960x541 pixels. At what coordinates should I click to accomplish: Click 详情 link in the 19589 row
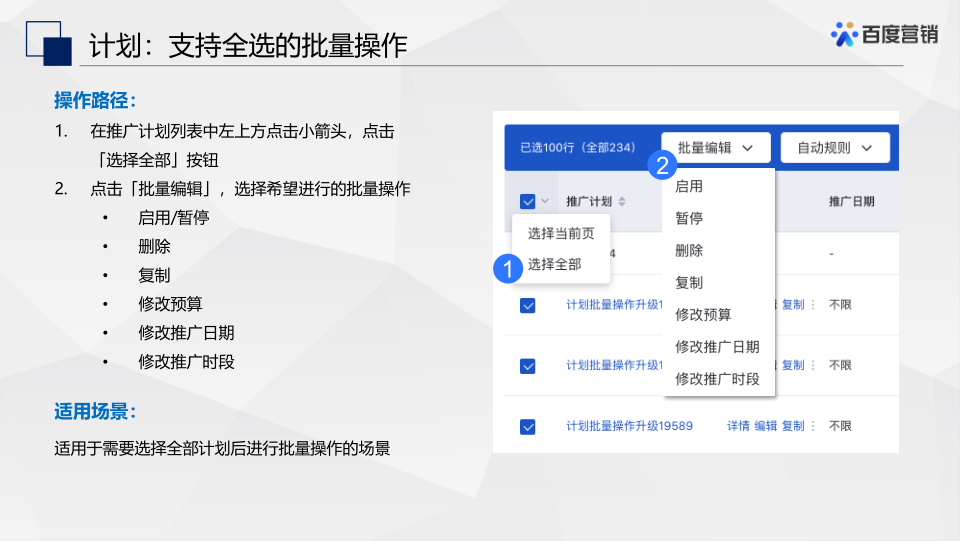click(738, 426)
